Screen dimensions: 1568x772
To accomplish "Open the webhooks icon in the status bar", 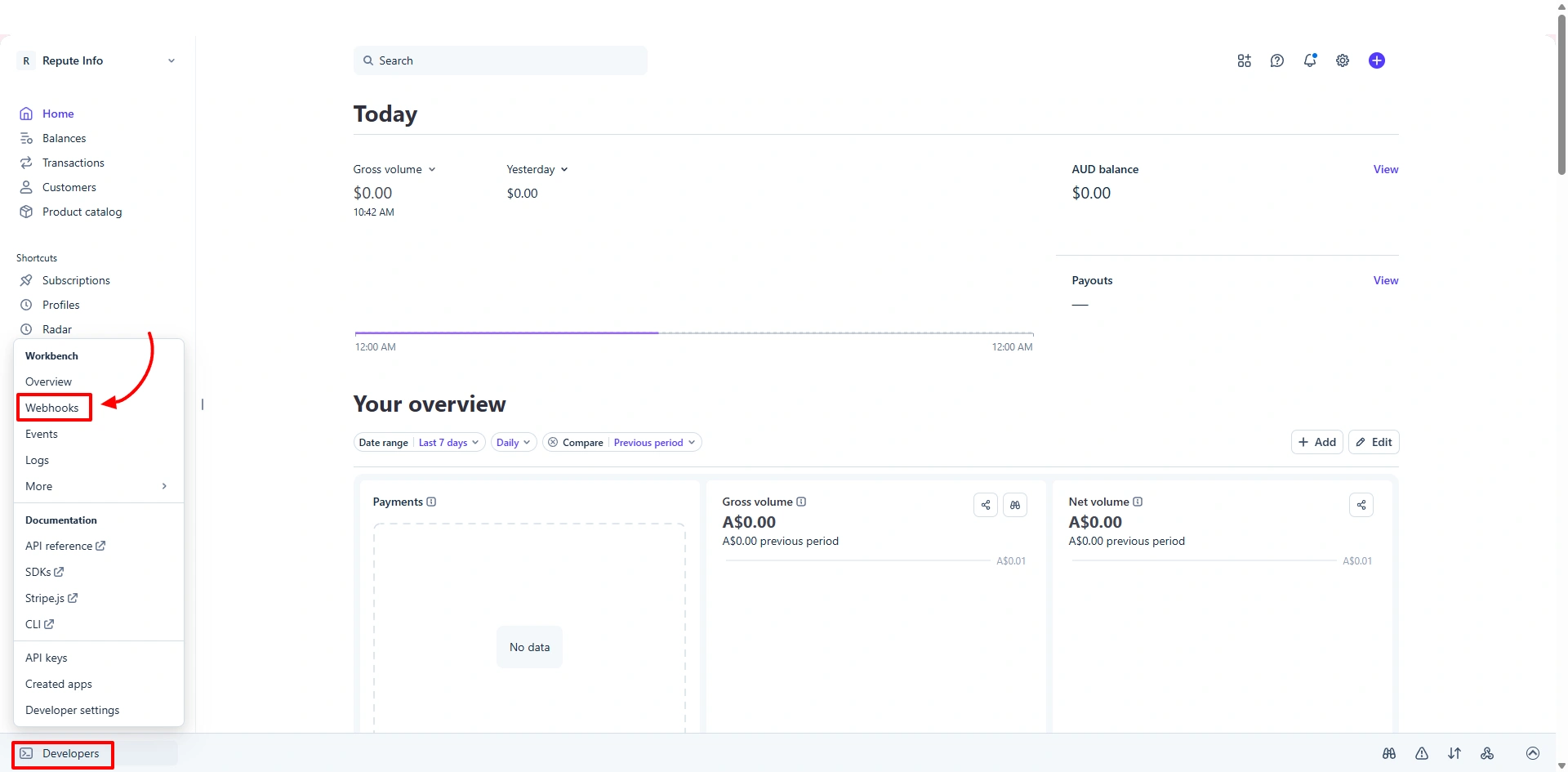I will (1488, 753).
